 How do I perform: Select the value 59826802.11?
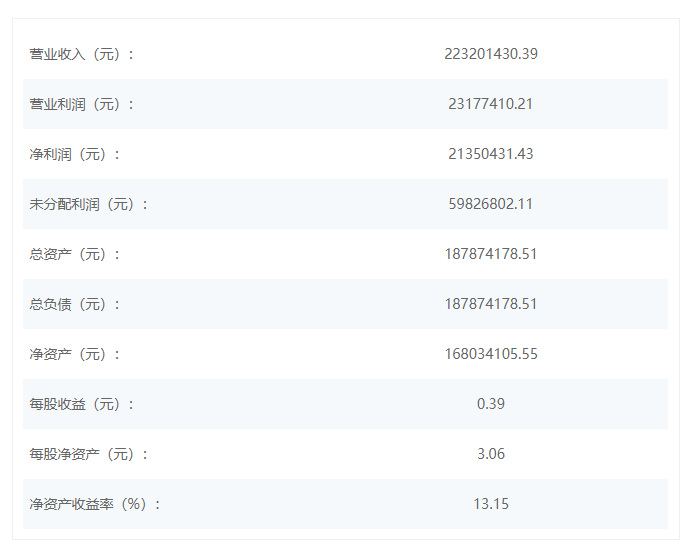tap(491, 204)
